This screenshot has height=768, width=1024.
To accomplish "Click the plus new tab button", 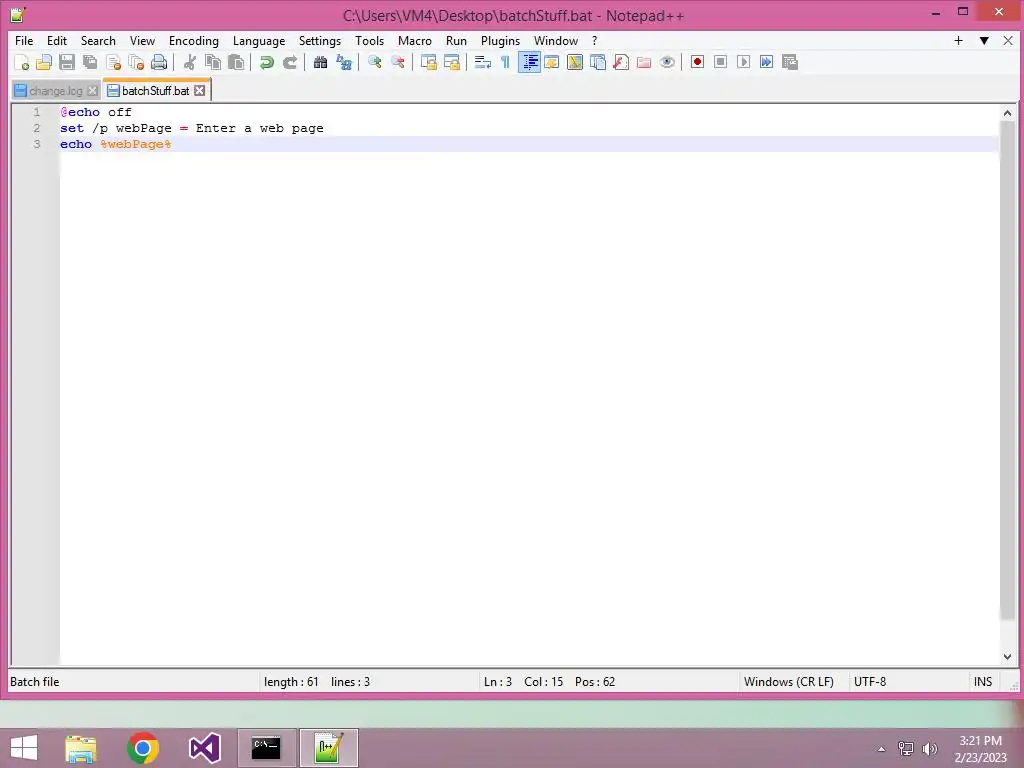I will coord(959,40).
